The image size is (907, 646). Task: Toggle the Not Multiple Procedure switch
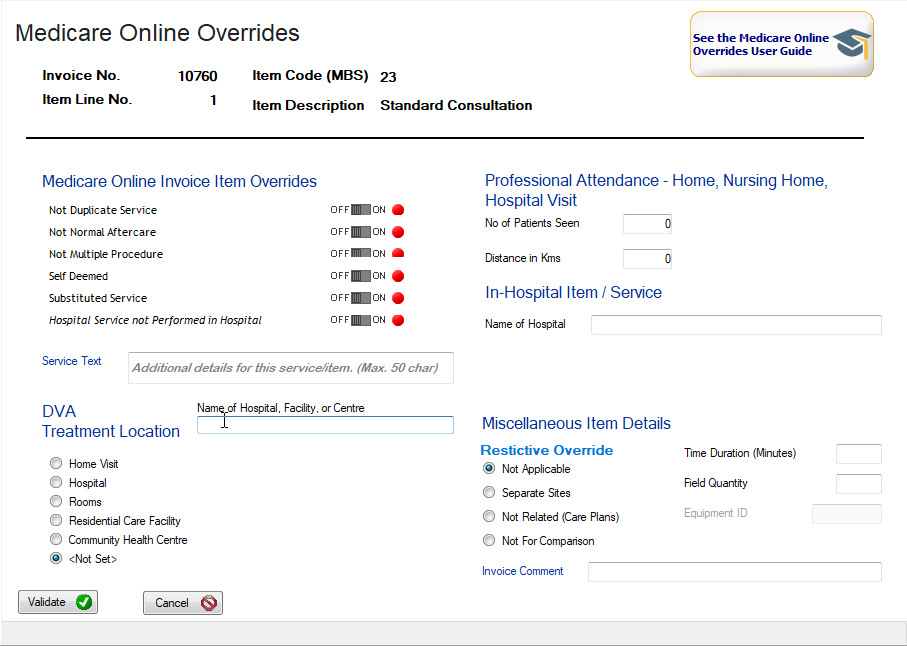(360, 254)
